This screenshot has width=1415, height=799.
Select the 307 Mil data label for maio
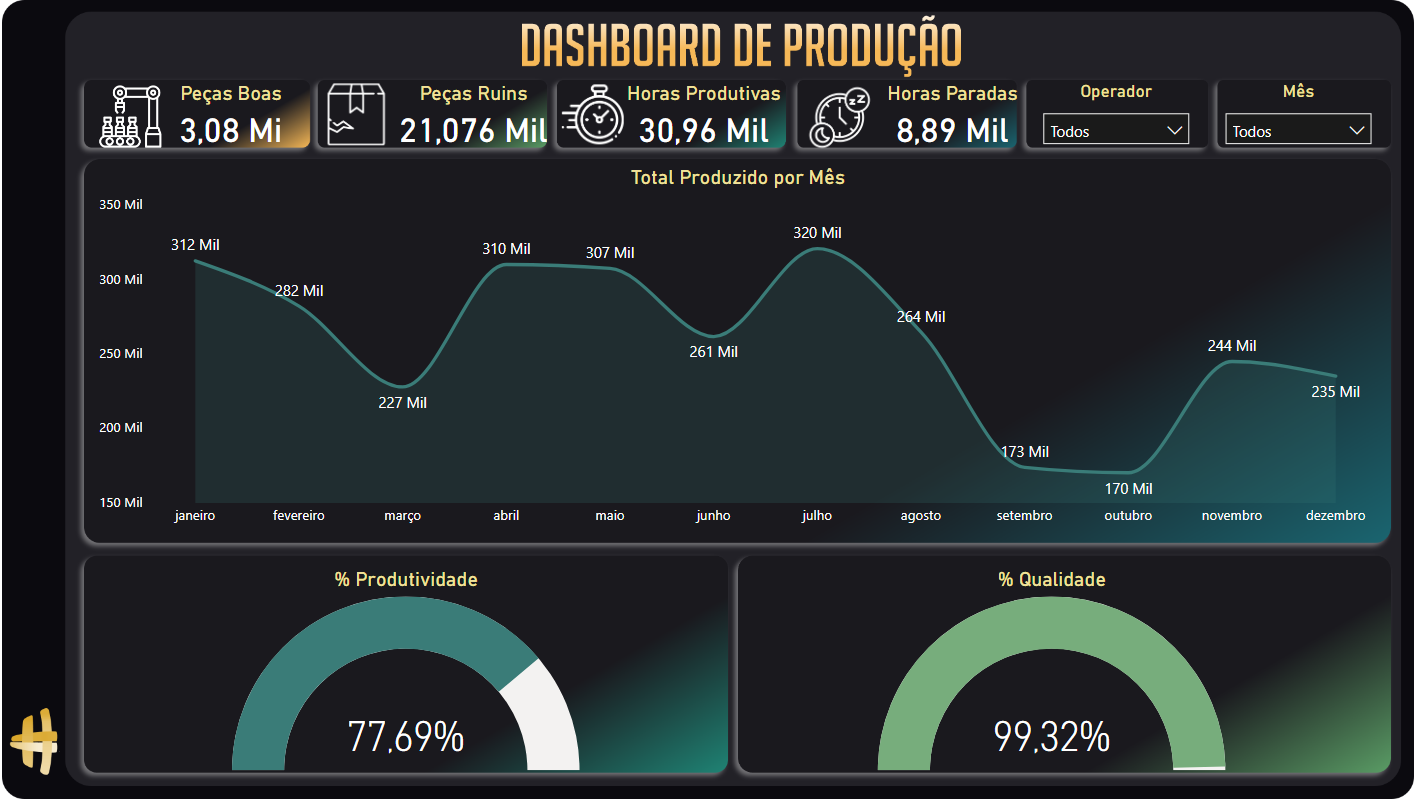coord(610,253)
